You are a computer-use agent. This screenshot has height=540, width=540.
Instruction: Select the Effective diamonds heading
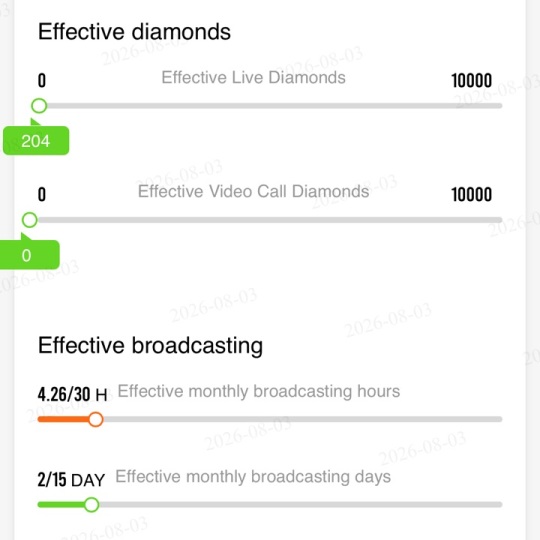click(134, 32)
